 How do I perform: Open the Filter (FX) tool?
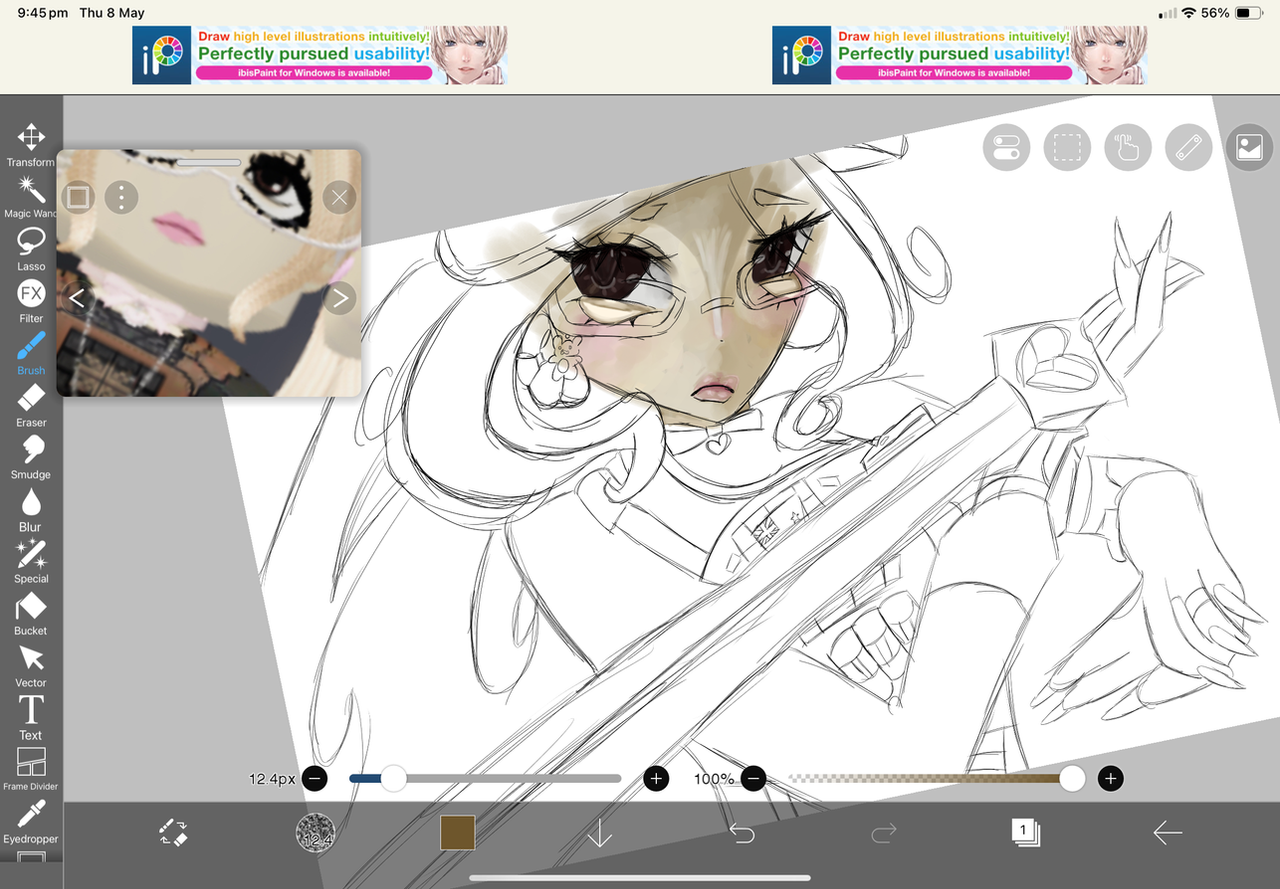click(31, 301)
